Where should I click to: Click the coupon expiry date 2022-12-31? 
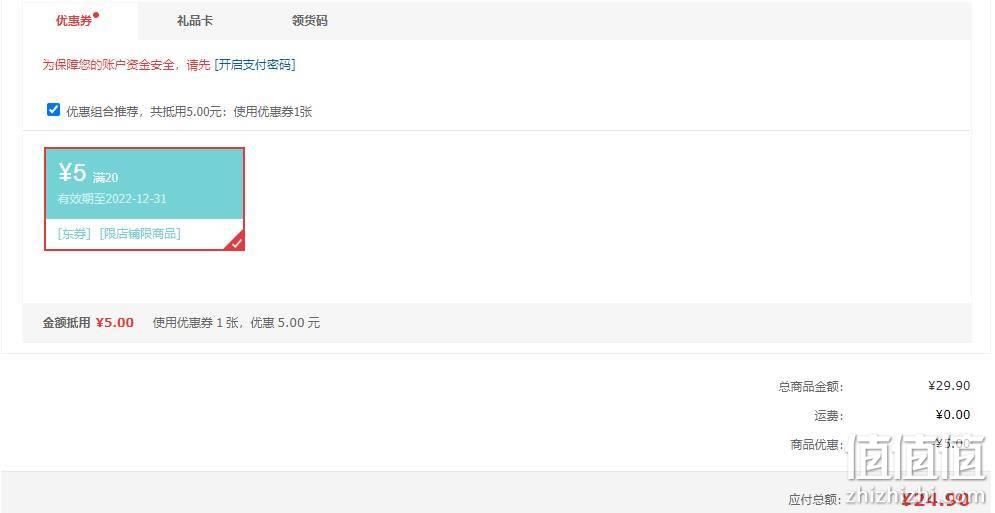pyautogui.click(x=136, y=199)
